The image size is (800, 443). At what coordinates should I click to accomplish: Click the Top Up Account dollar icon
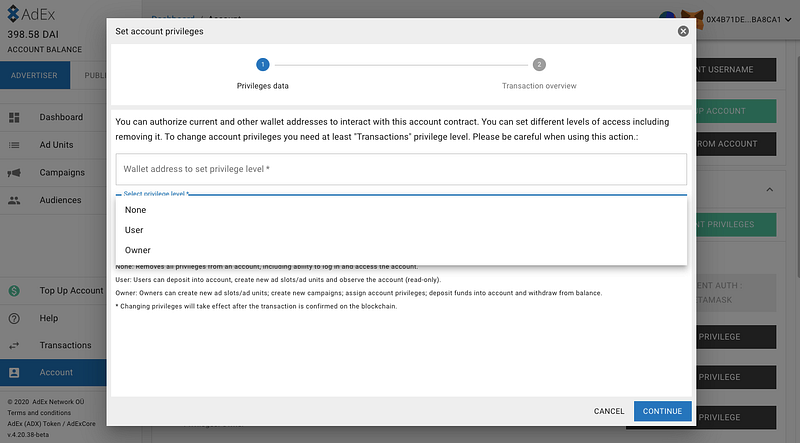14,291
